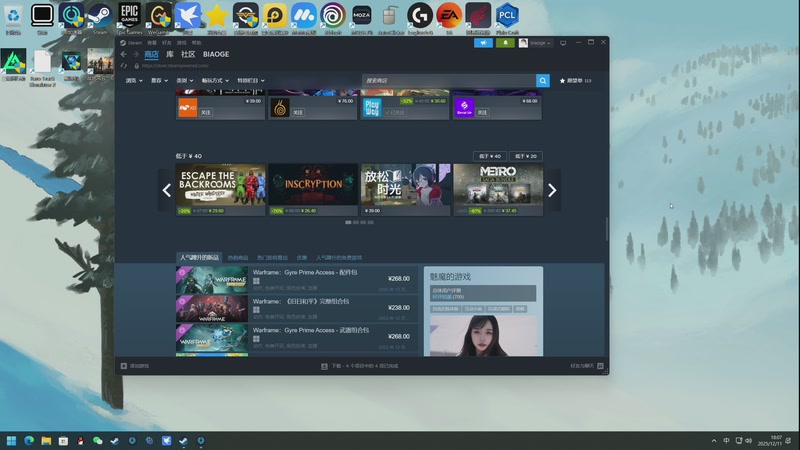
Task: Select the last carousel page indicator dot
Action: (371, 222)
